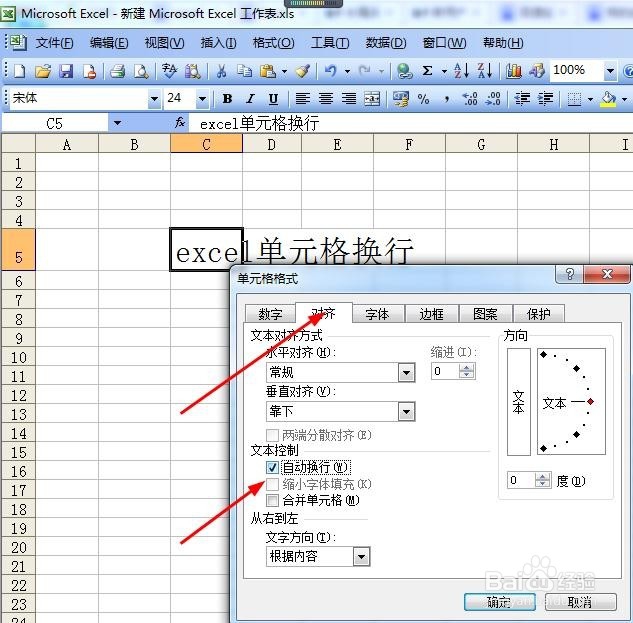This screenshot has width=633, height=623.
Task: Click the 度 degrees spinner arrows
Action: [543, 480]
